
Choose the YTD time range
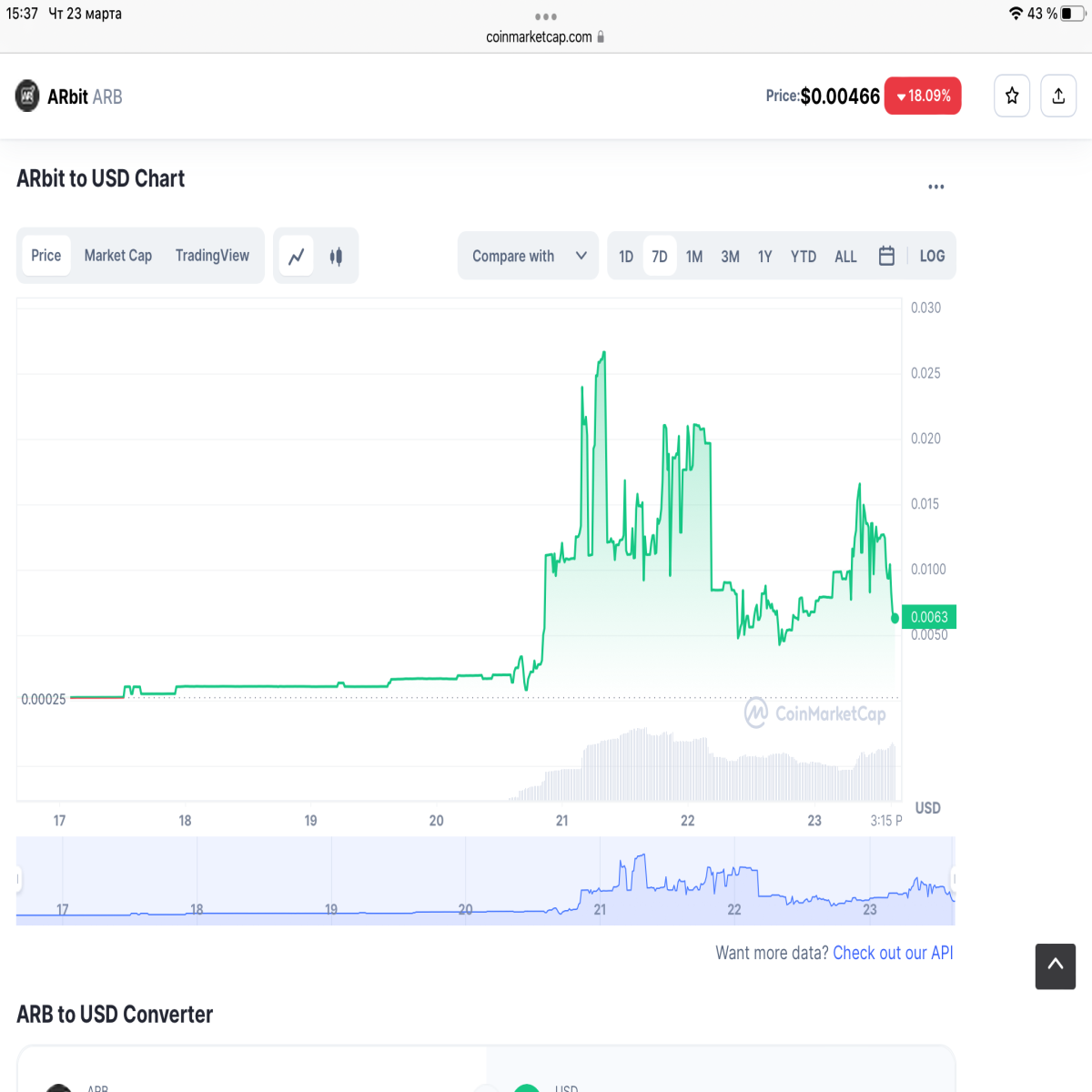tap(804, 257)
